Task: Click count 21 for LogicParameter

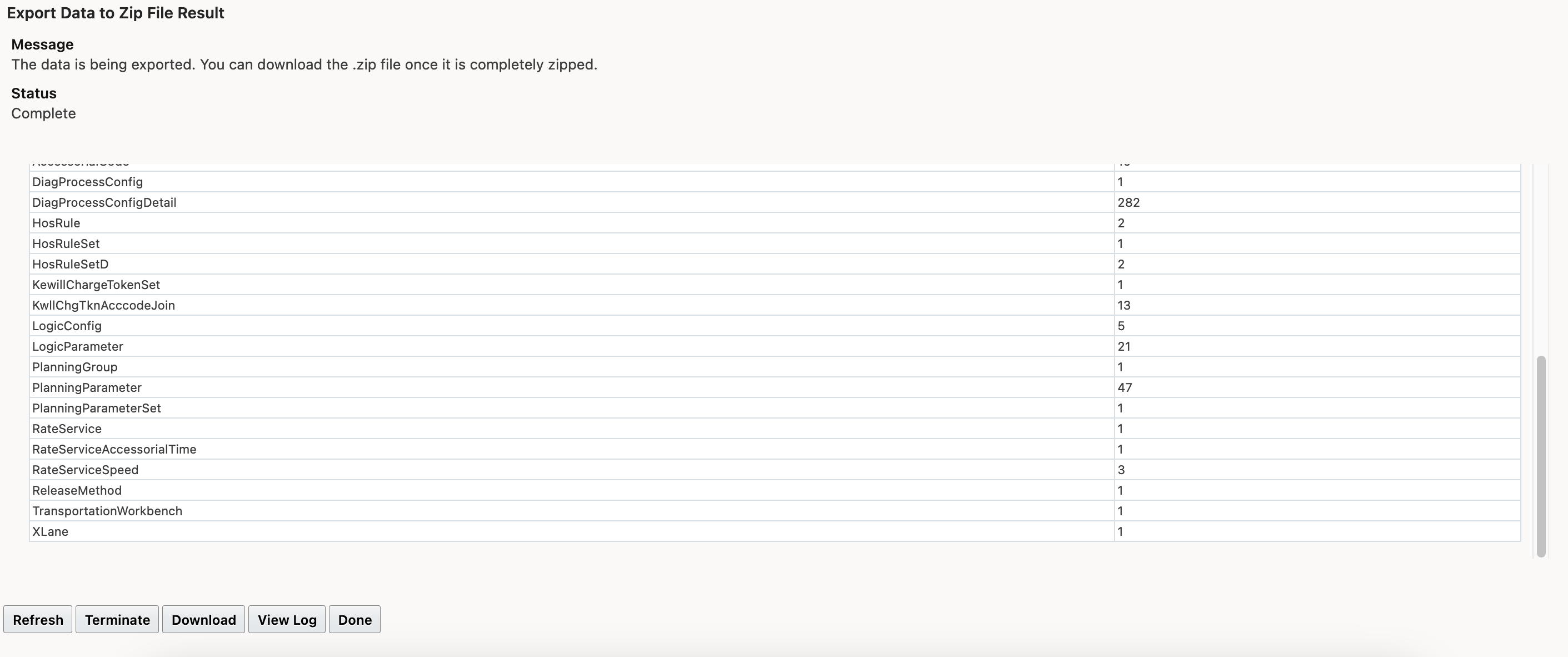Action: pyautogui.click(x=1123, y=346)
